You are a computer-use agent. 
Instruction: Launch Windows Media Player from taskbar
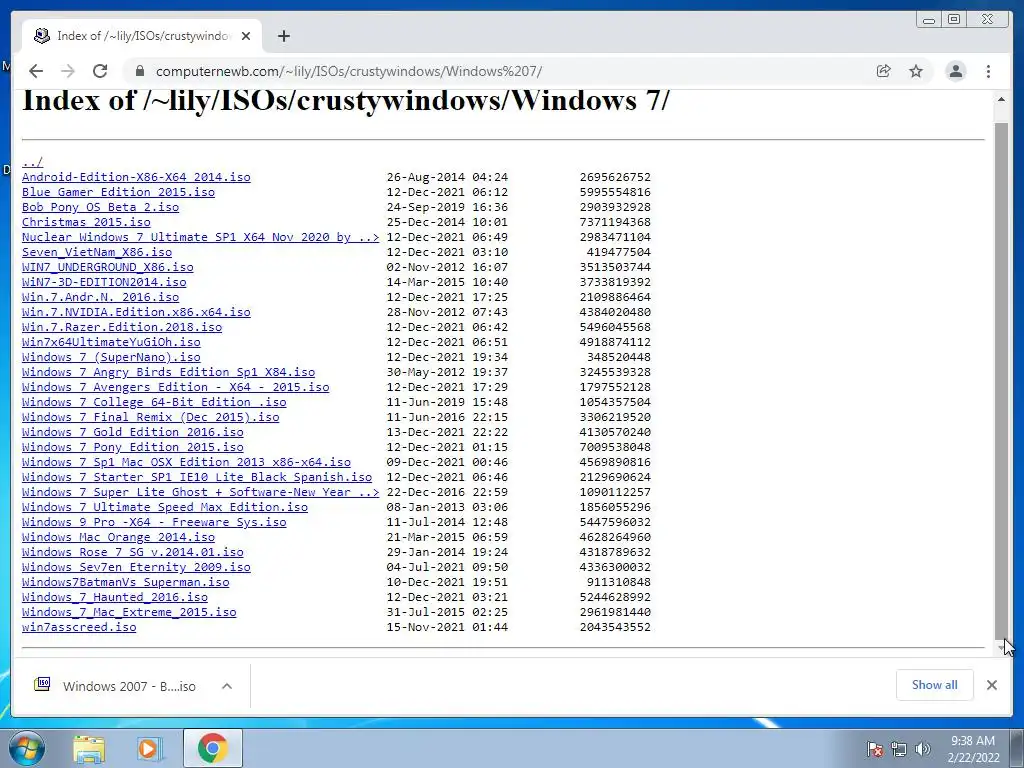[150, 748]
